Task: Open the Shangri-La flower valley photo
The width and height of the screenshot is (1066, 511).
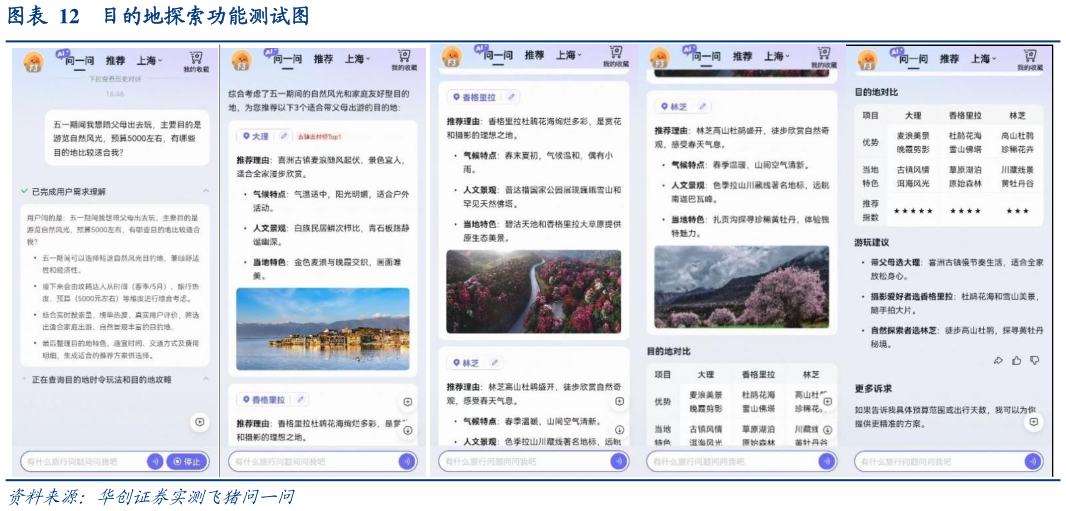Action: 534,292
